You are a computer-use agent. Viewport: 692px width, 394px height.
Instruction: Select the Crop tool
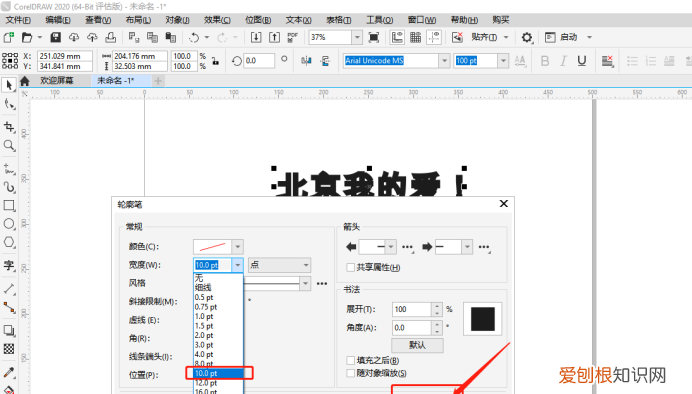click(x=9, y=127)
